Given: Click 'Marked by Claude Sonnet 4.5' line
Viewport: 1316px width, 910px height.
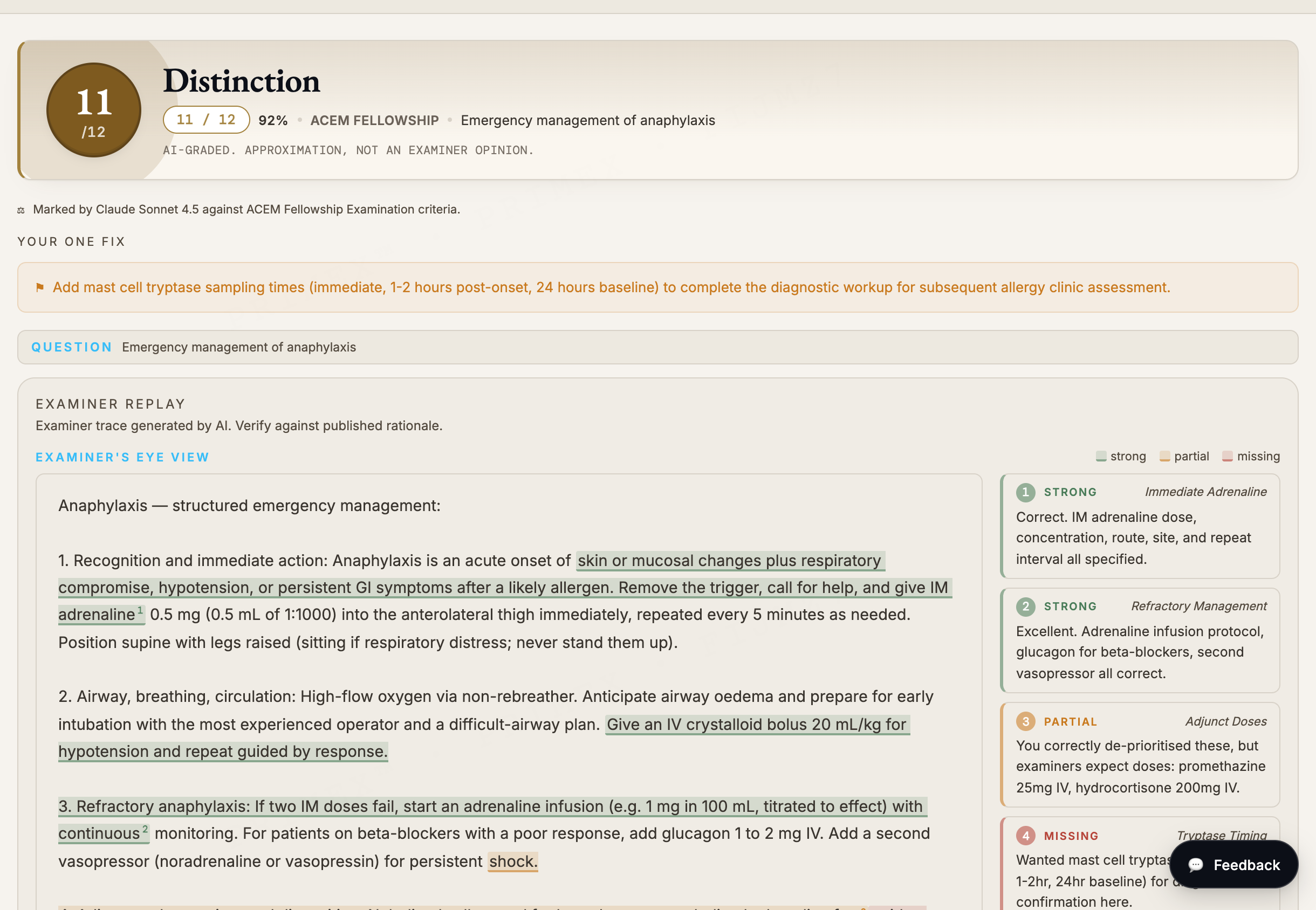Looking at the screenshot, I should [x=246, y=209].
